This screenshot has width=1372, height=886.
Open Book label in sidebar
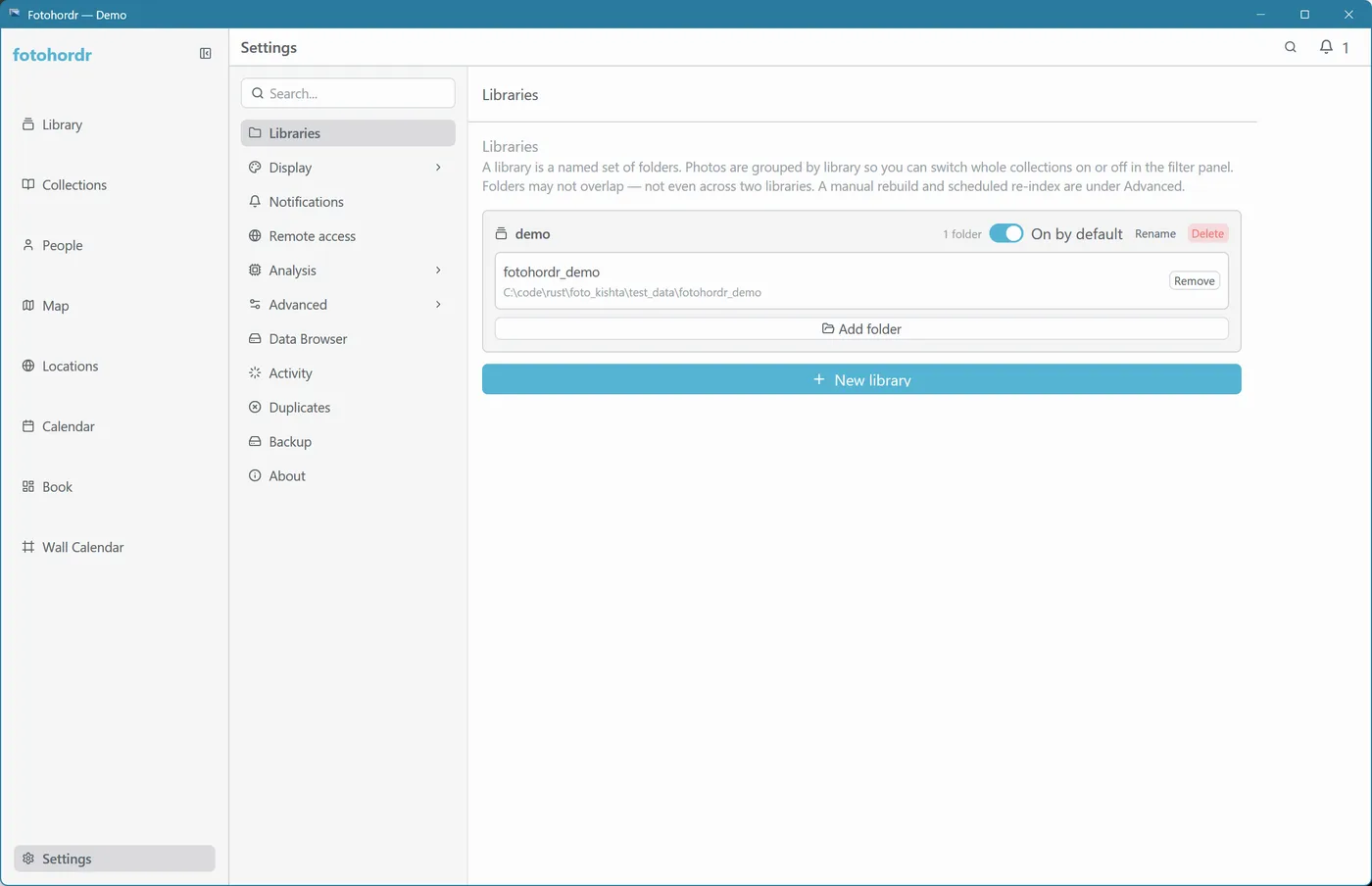tap(57, 486)
